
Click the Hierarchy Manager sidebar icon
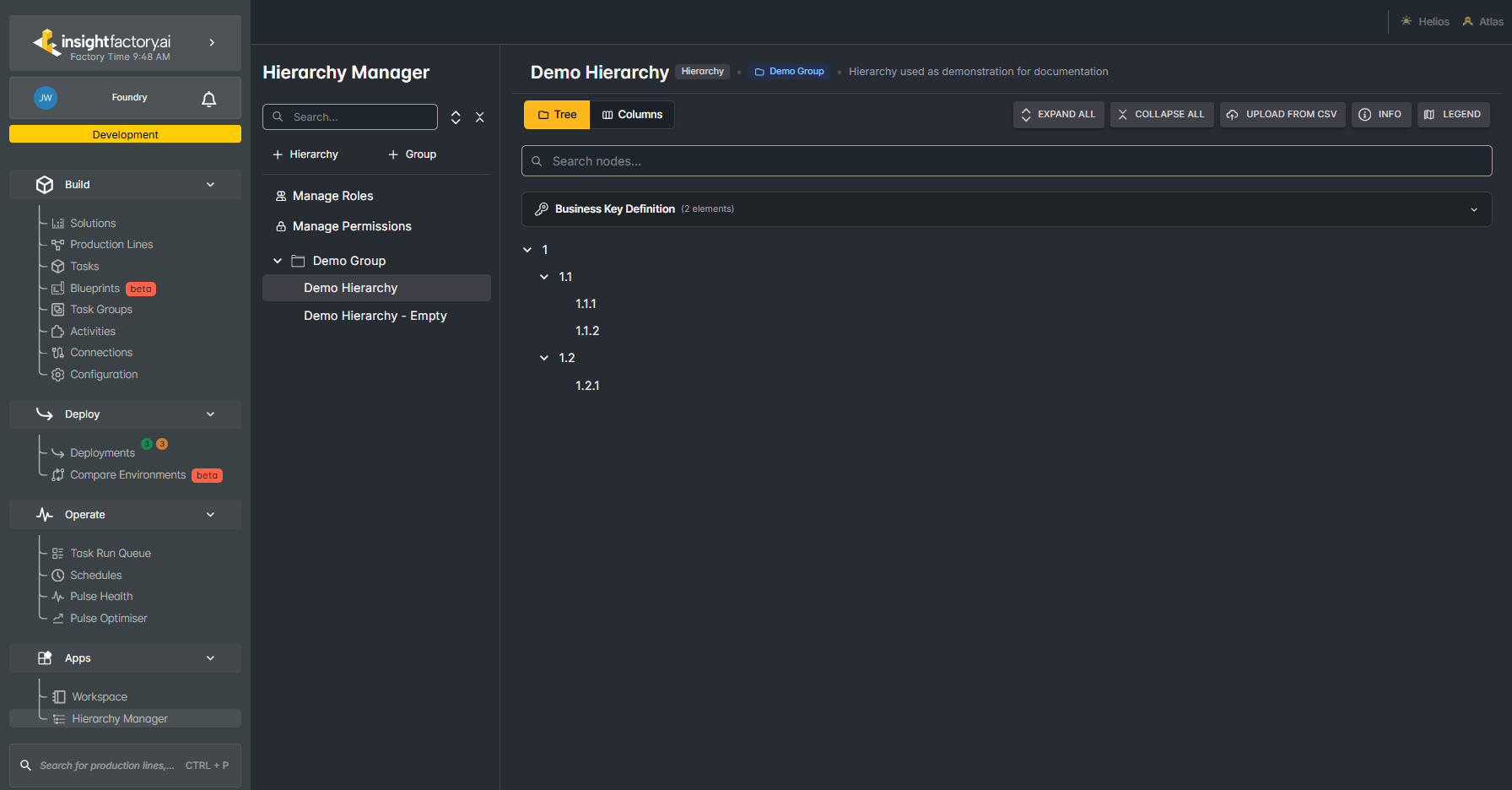click(x=59, y=719)
